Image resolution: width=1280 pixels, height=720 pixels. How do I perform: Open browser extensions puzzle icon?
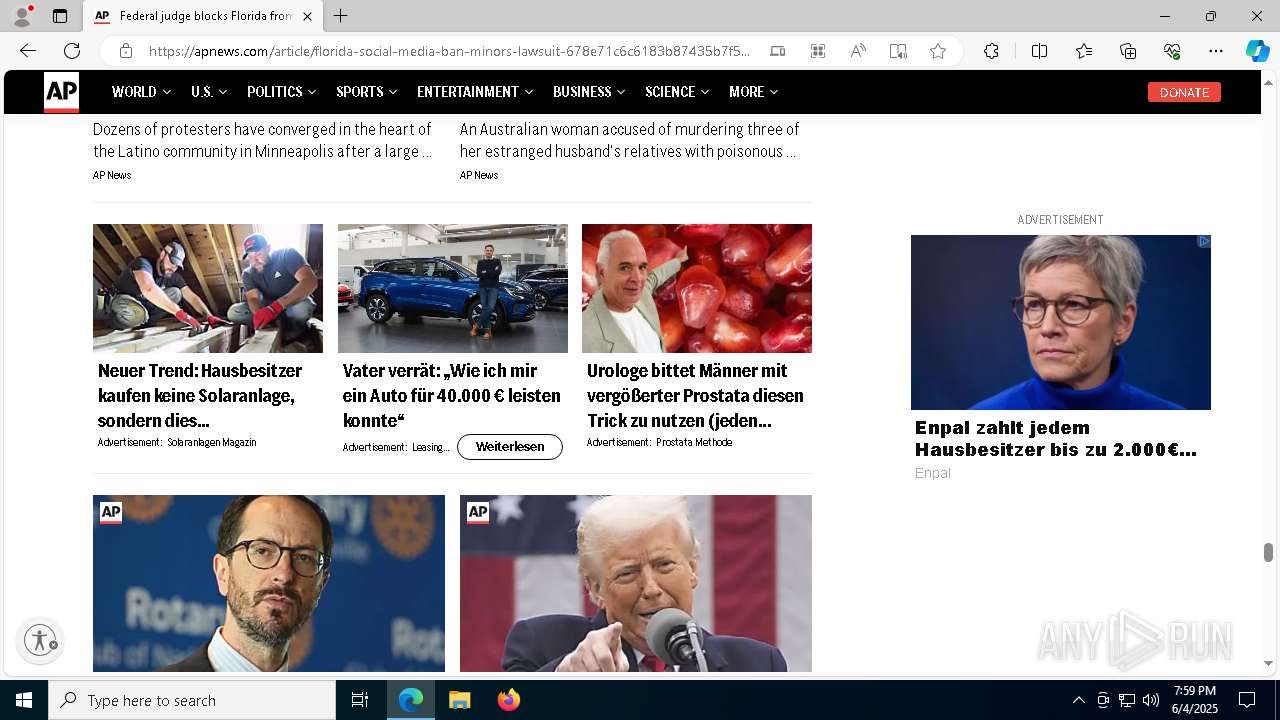(x=991, y=51)
